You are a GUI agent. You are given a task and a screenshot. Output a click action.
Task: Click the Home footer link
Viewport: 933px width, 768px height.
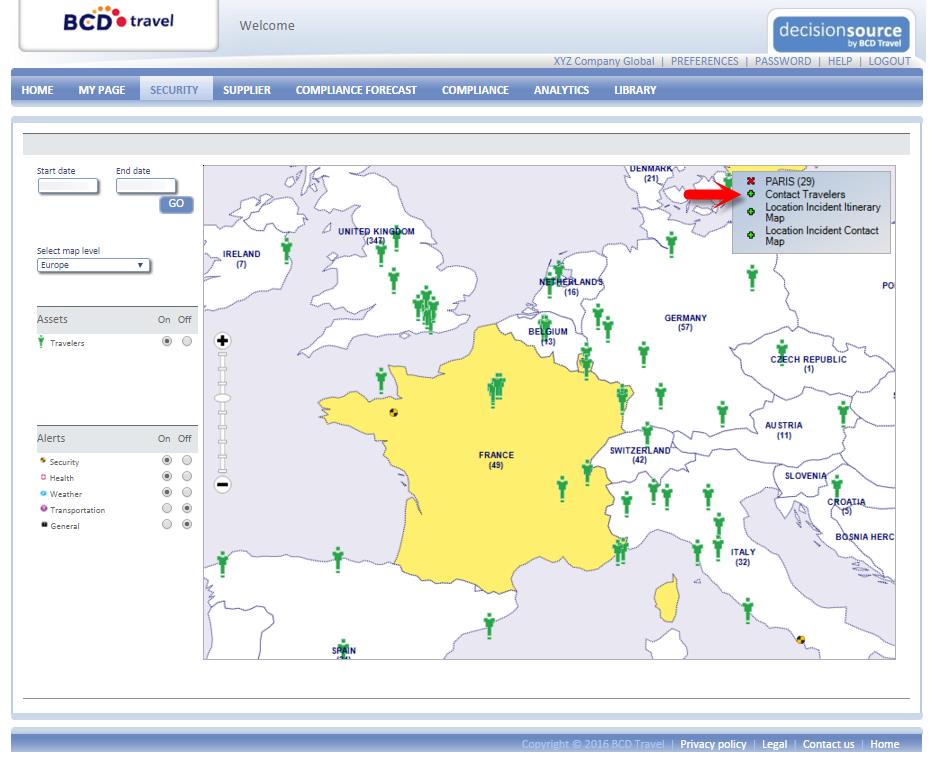[884, 744]
